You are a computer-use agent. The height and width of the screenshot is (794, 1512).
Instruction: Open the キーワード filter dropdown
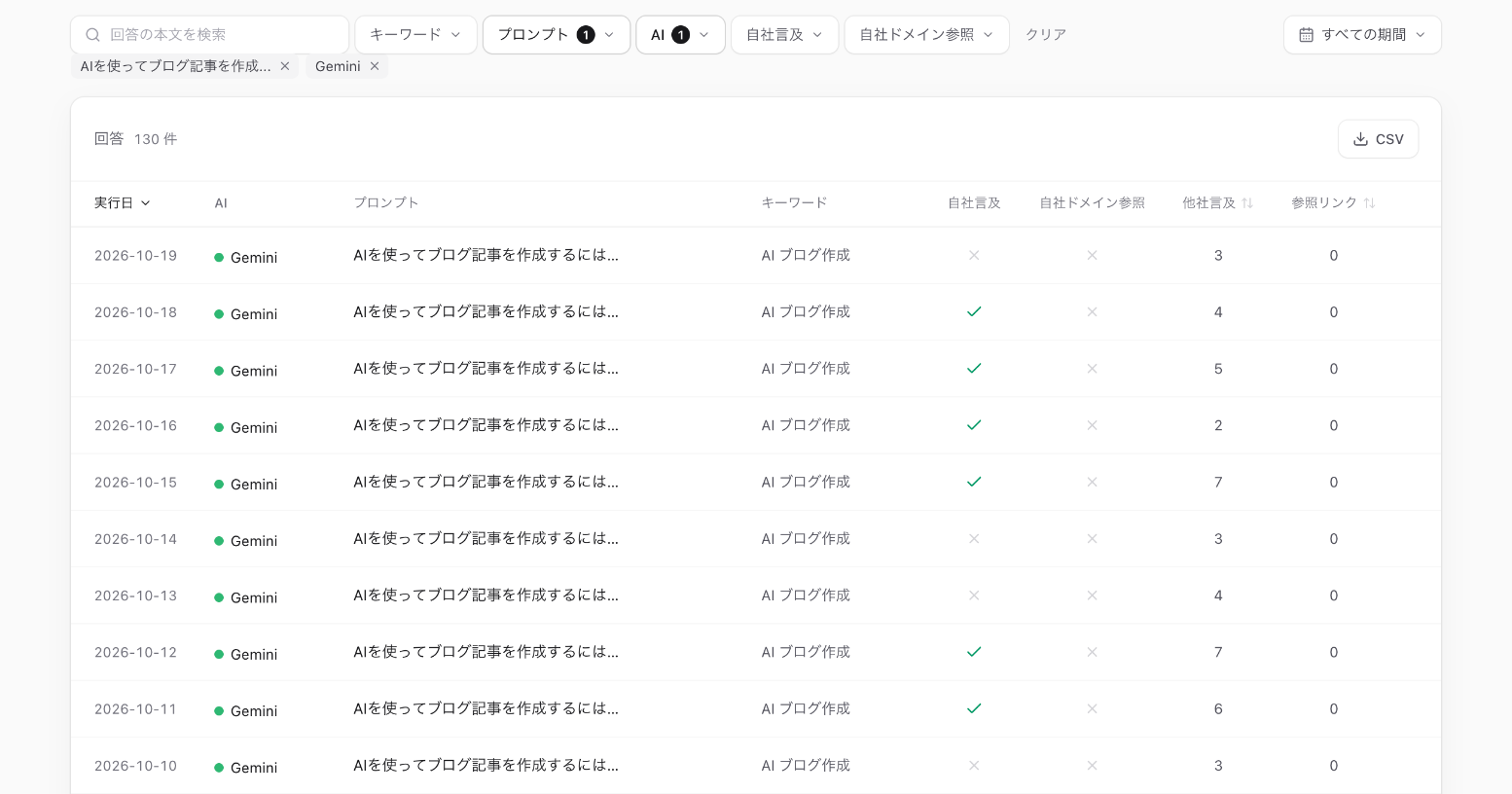[x=415, y=35]
